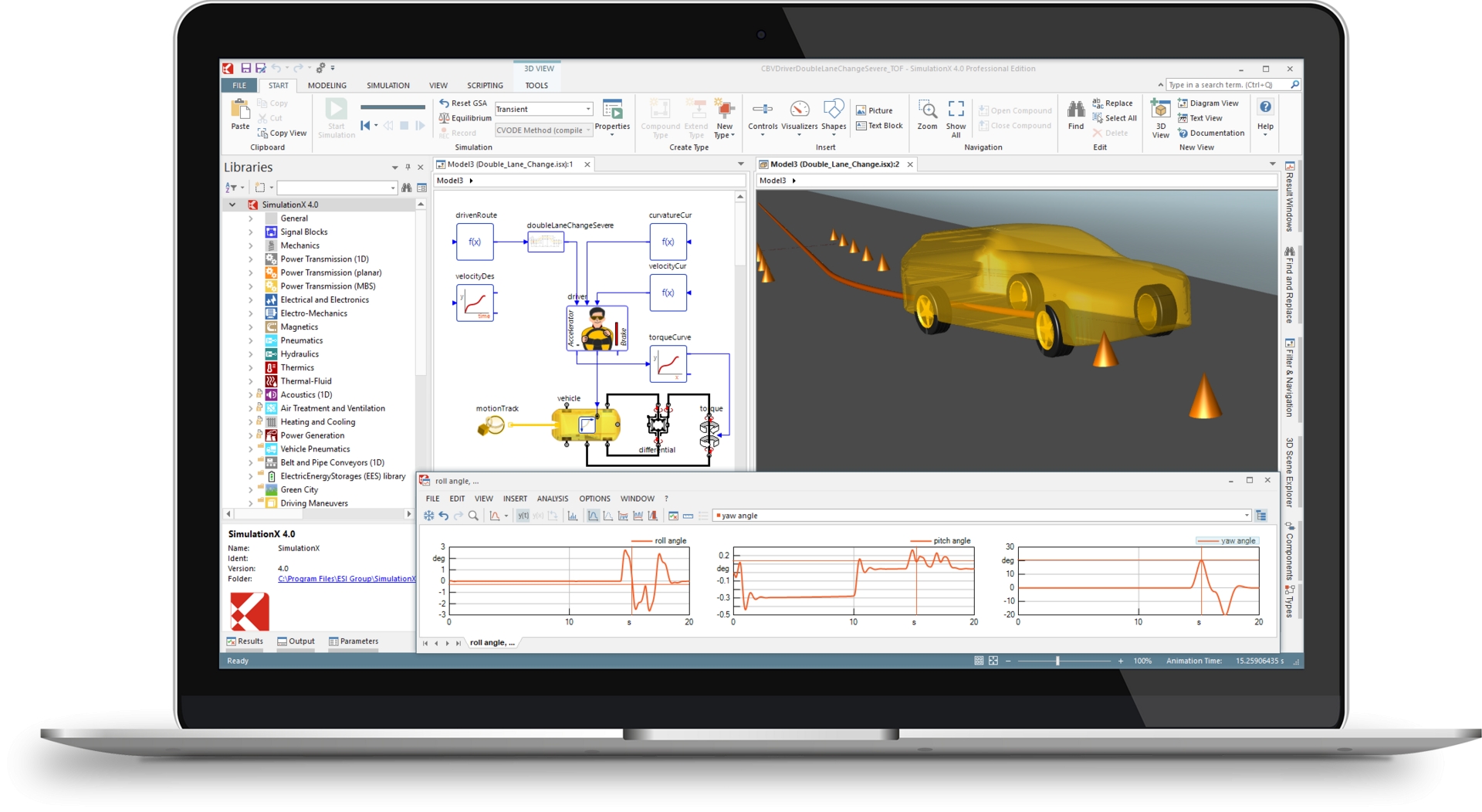Open the ANALYSIS menu in result window
The width and height of the screenshot is (1482, 812).
(552, 499)
